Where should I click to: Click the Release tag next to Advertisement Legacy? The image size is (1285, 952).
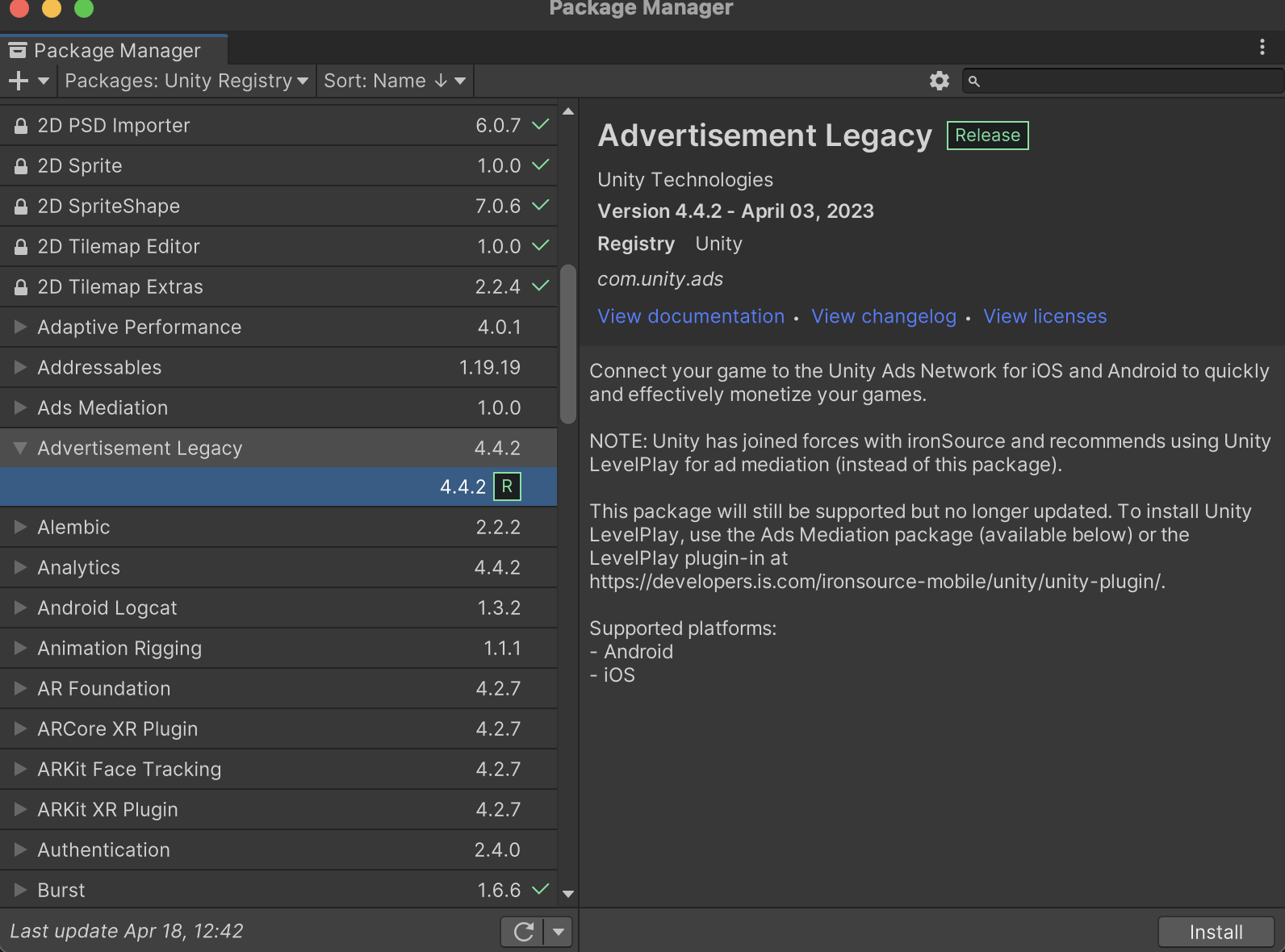[988, 136]
